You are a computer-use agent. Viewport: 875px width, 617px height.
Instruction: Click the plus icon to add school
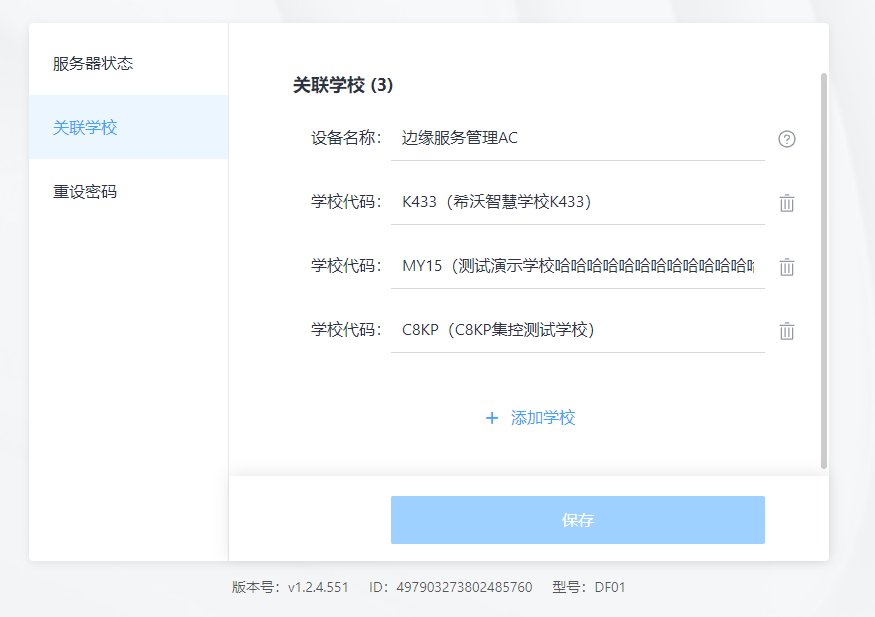pos(491,418)
